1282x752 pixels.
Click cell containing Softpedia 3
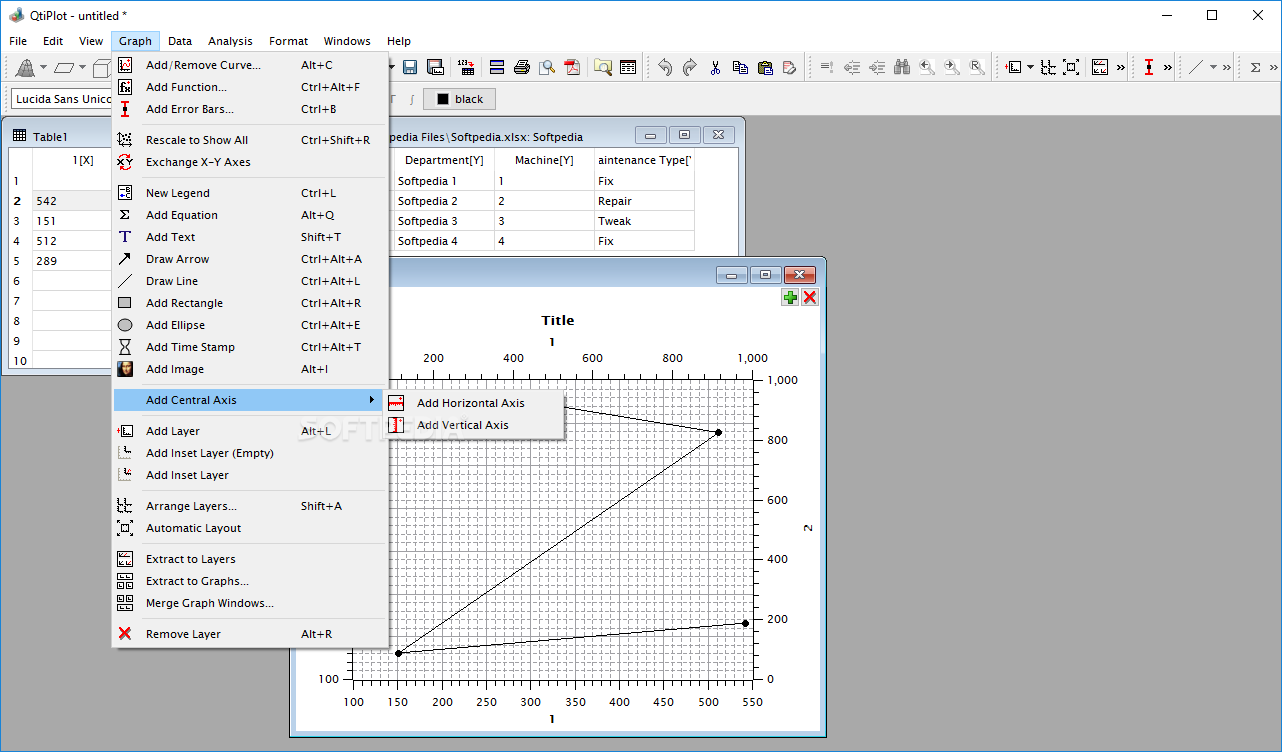click(444, 221)
